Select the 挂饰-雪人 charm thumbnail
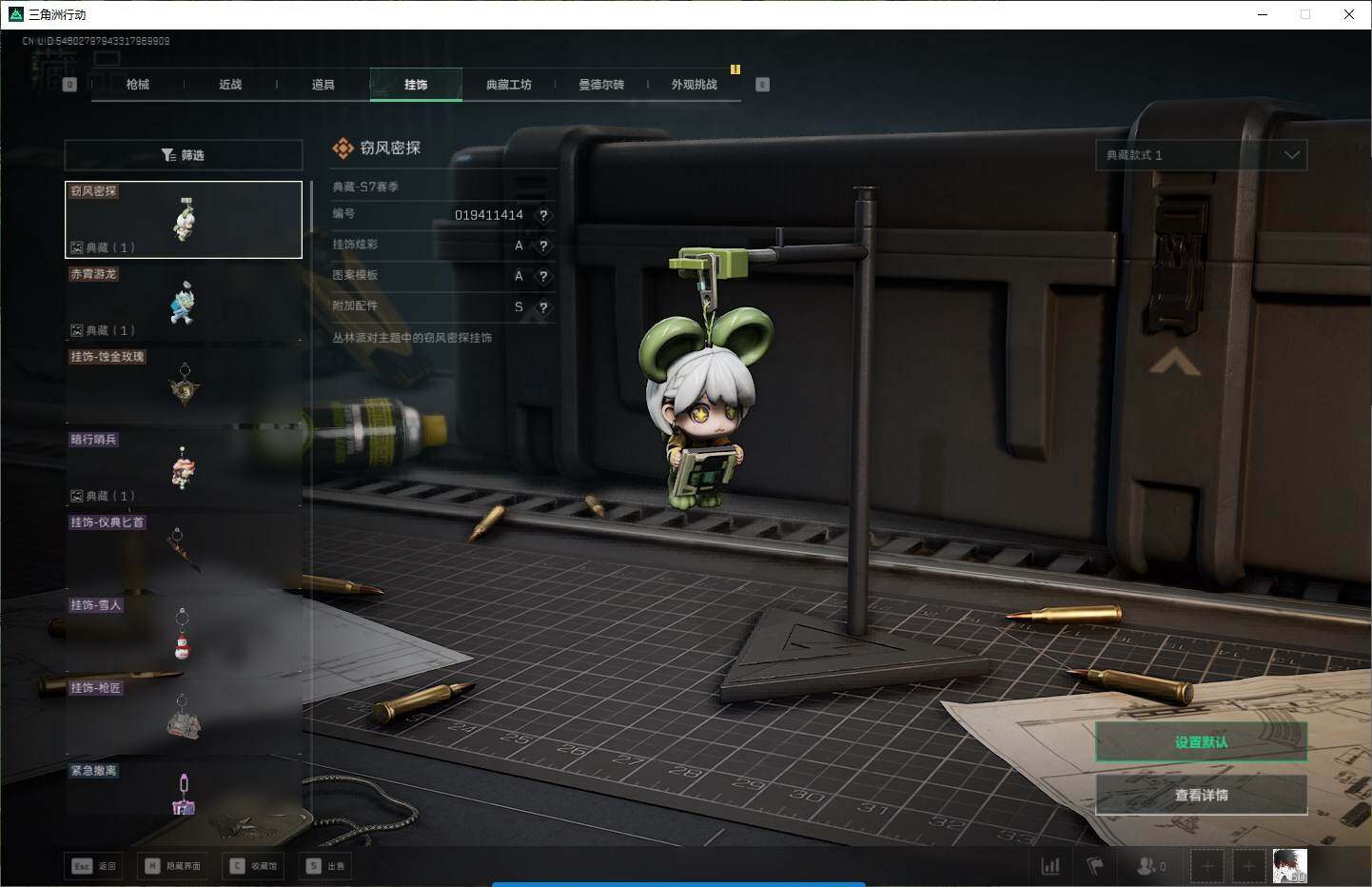The width and height of the screenshot is (1372, 887). (183, 634)
